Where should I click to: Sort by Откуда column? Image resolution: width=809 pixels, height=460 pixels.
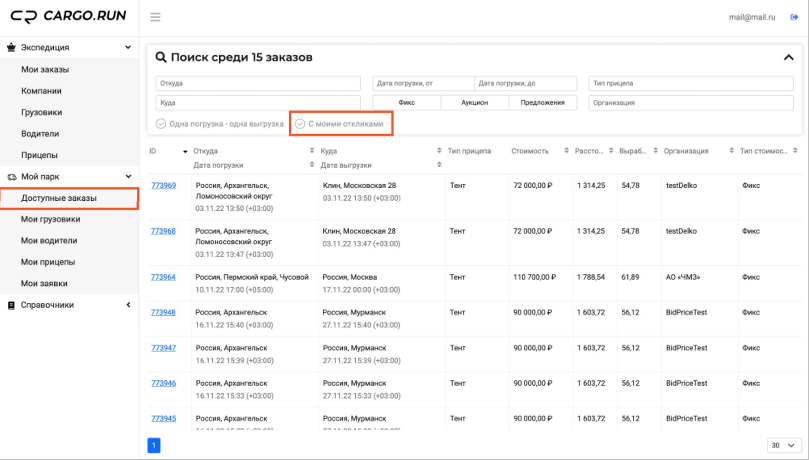tap(312, 151)
